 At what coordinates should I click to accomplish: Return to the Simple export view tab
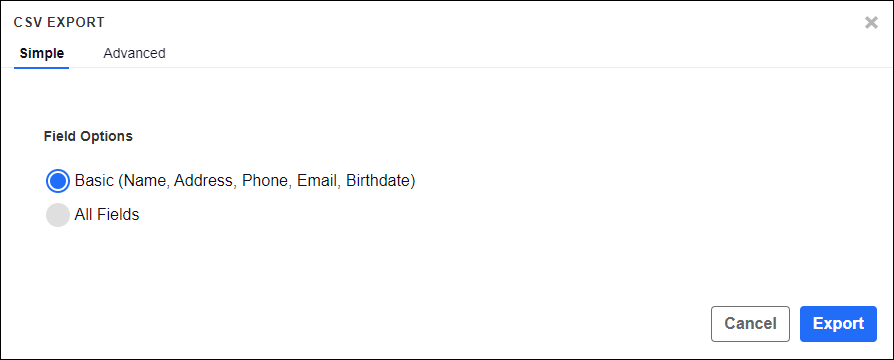pos(42,53)
